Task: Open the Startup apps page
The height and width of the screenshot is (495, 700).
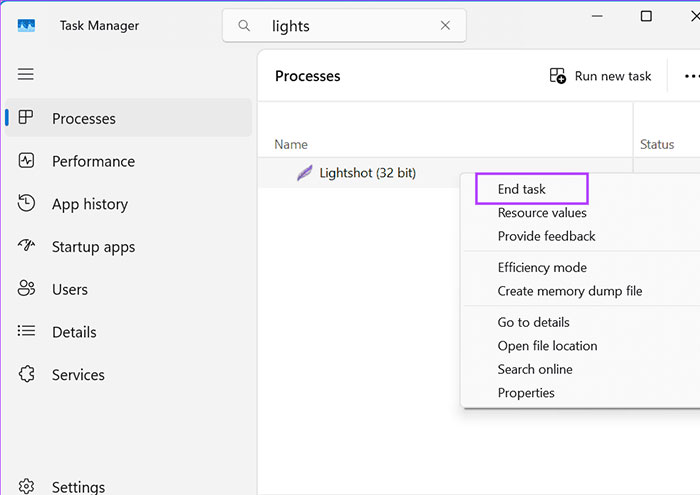Action: tap(93, 247)
